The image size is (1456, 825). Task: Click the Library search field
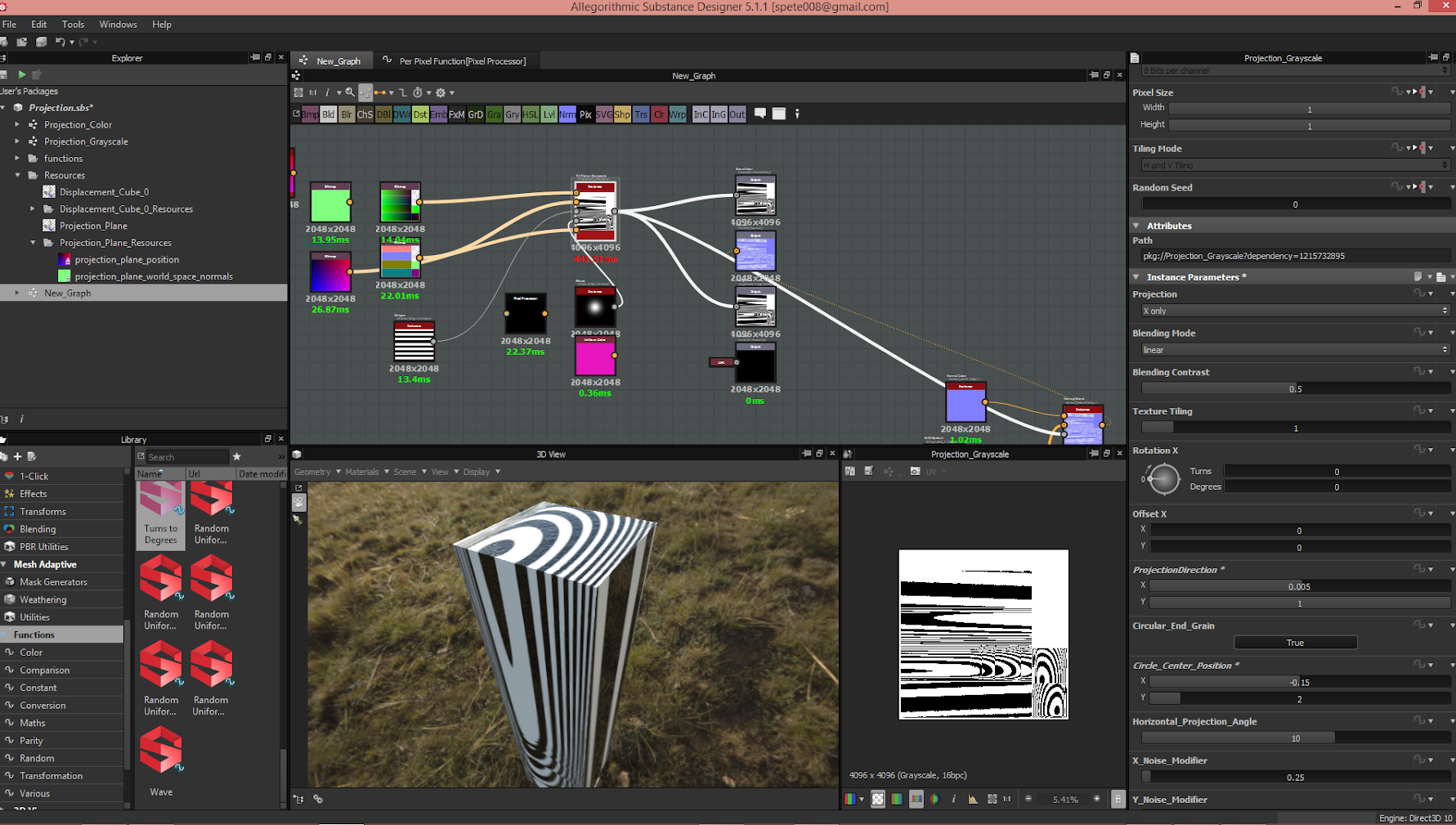187,457
